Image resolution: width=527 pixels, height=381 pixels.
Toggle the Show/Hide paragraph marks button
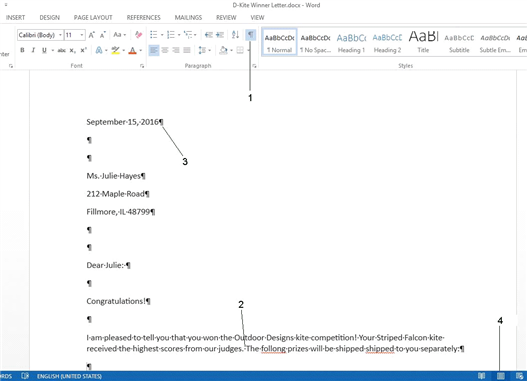pos(250,35)
